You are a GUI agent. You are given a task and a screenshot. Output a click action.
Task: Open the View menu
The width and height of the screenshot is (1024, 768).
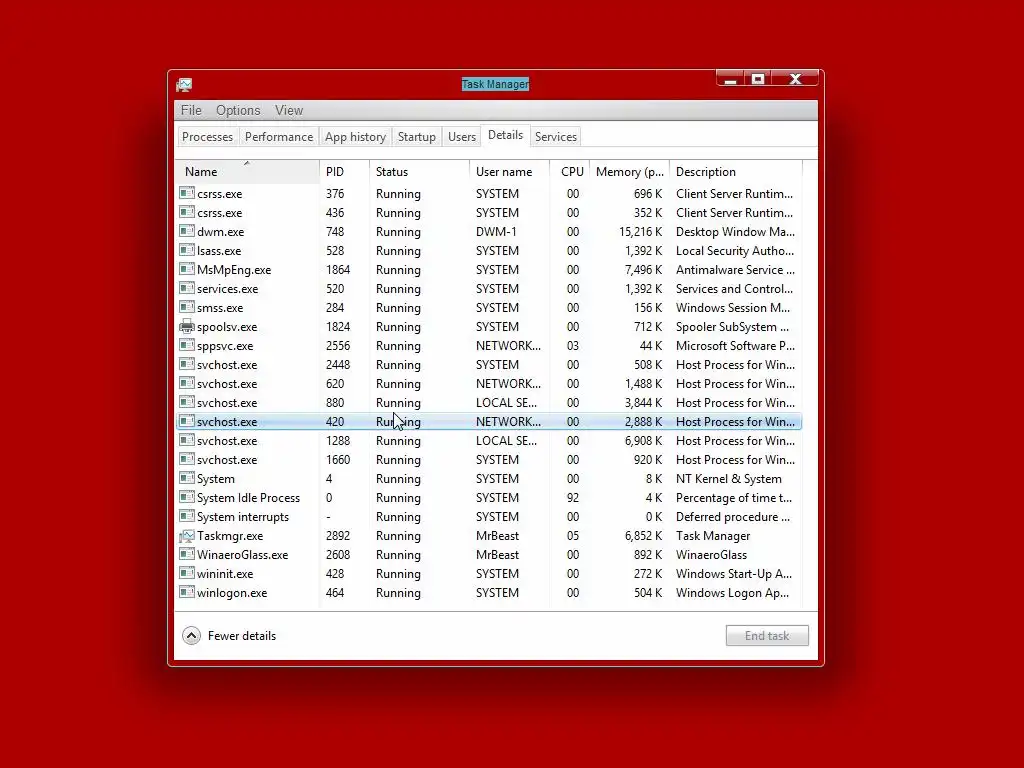(289, 110)
